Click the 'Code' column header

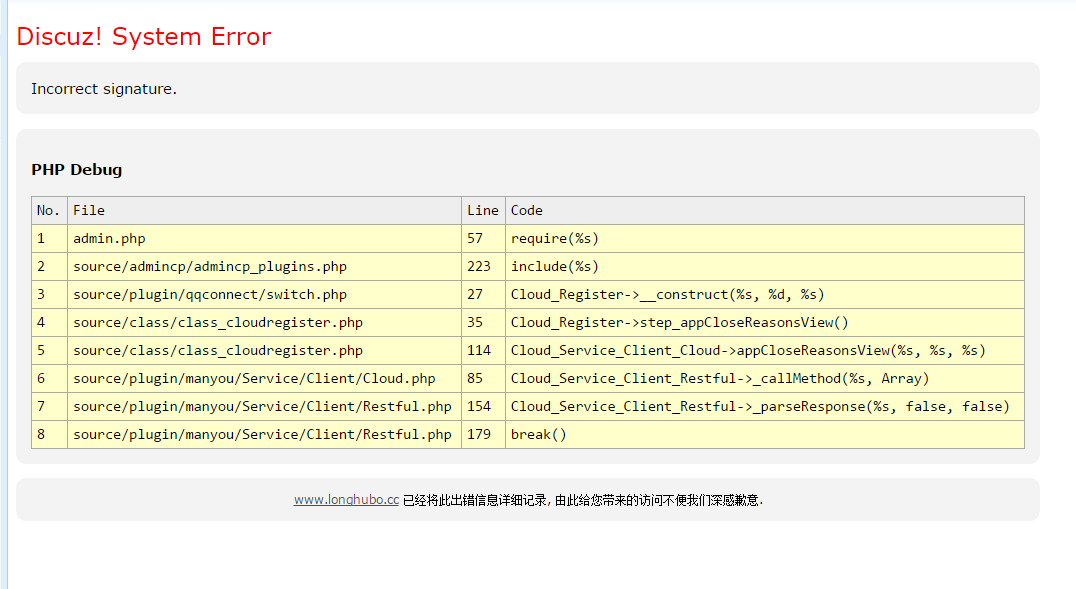click(764, 211)
